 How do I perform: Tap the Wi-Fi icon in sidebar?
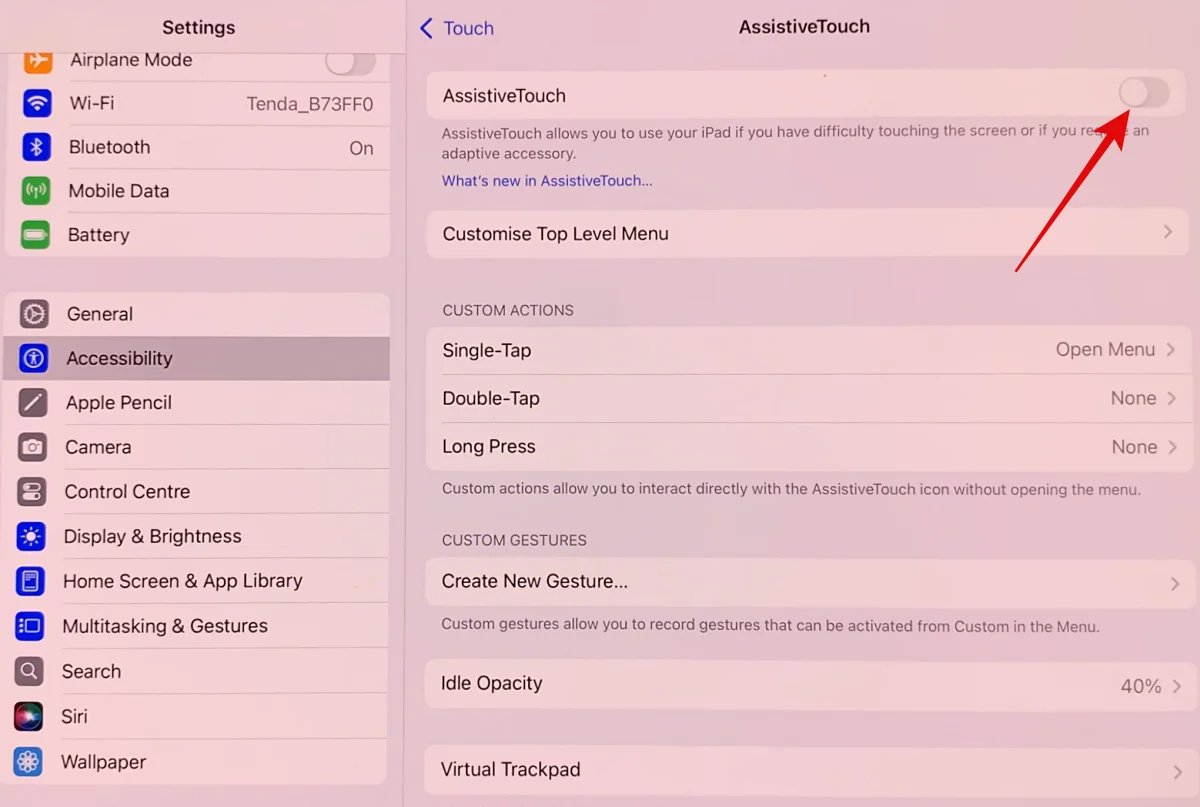tap(37, 103)
